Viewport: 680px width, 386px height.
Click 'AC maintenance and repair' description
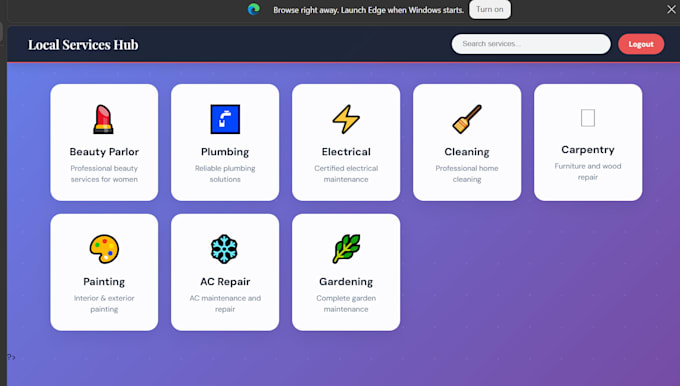tap(225, 304)
